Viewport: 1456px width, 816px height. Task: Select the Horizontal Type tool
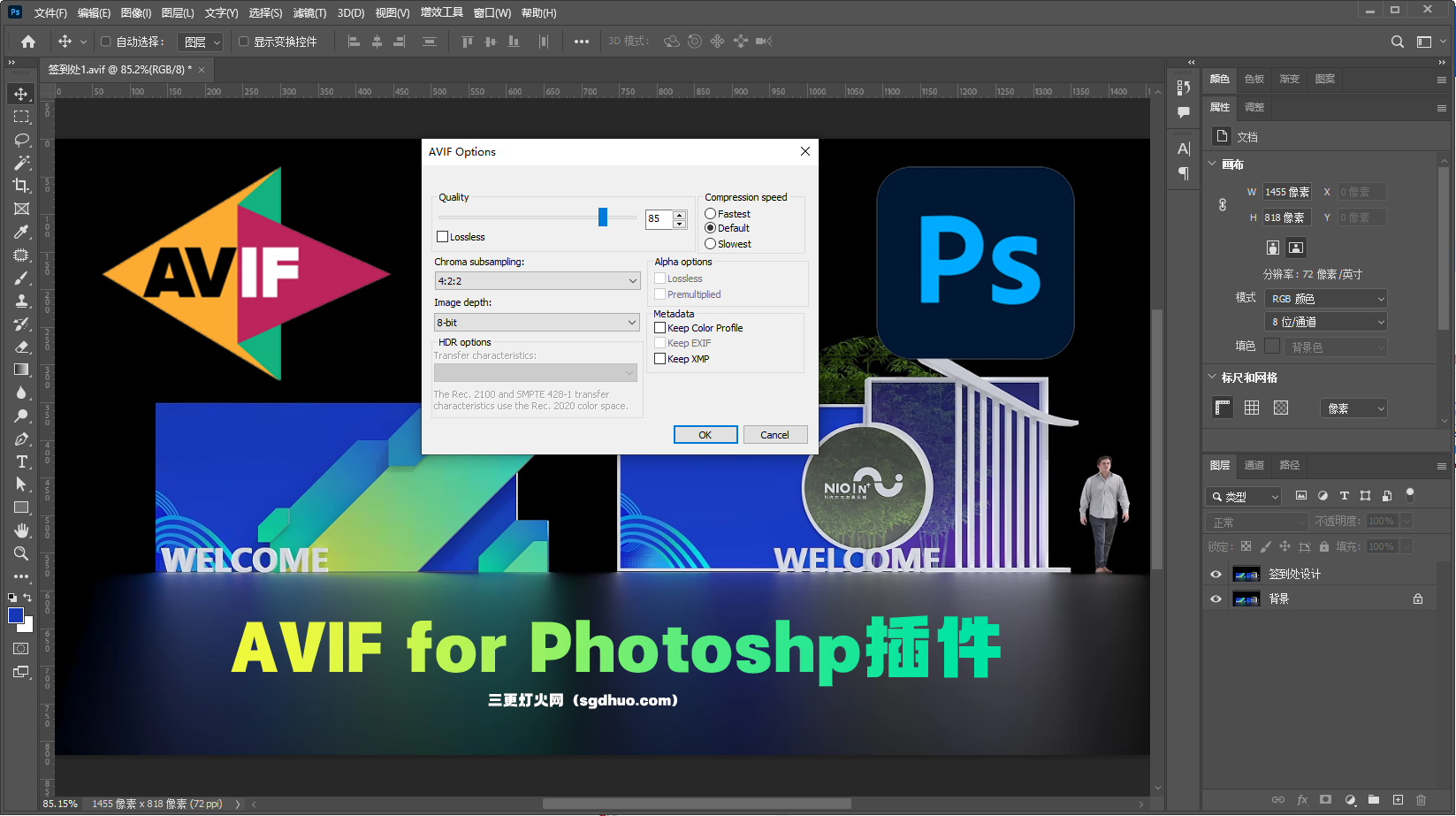(21, 461)
